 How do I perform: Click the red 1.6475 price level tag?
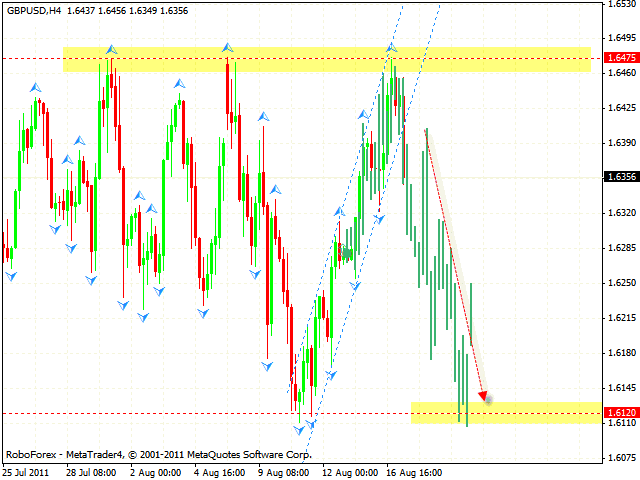point(618,59)
